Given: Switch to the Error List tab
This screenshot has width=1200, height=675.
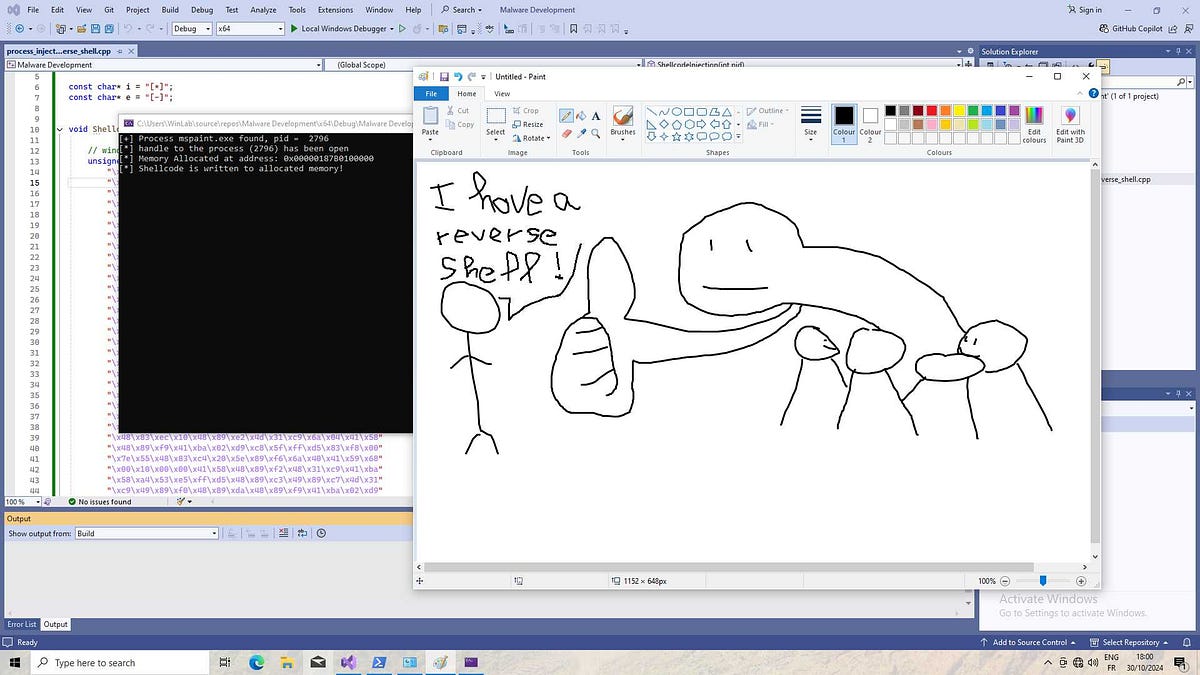Looking at the screenshot, I should pos(22,625).
